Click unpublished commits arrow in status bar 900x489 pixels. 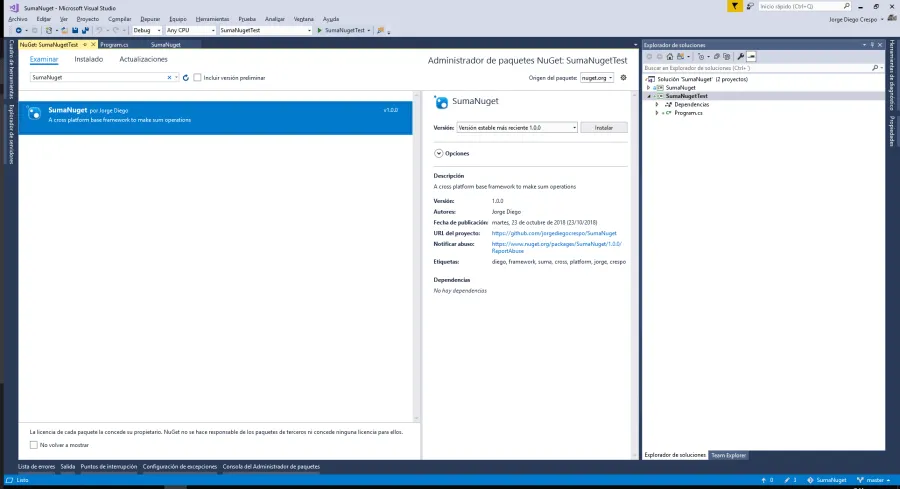click(x=763, y=480)
